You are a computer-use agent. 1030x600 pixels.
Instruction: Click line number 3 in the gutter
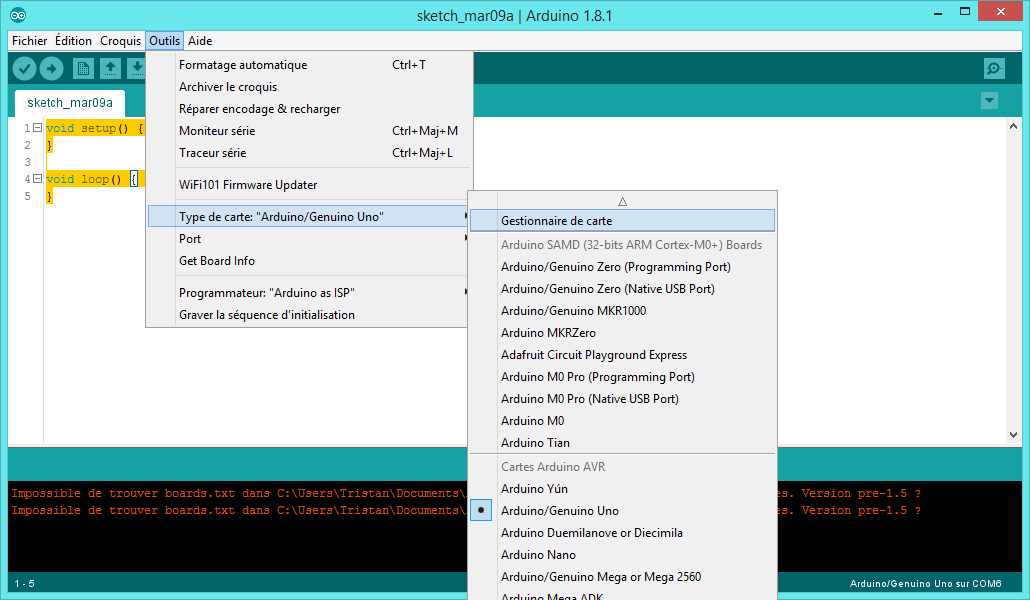[28, 162]
